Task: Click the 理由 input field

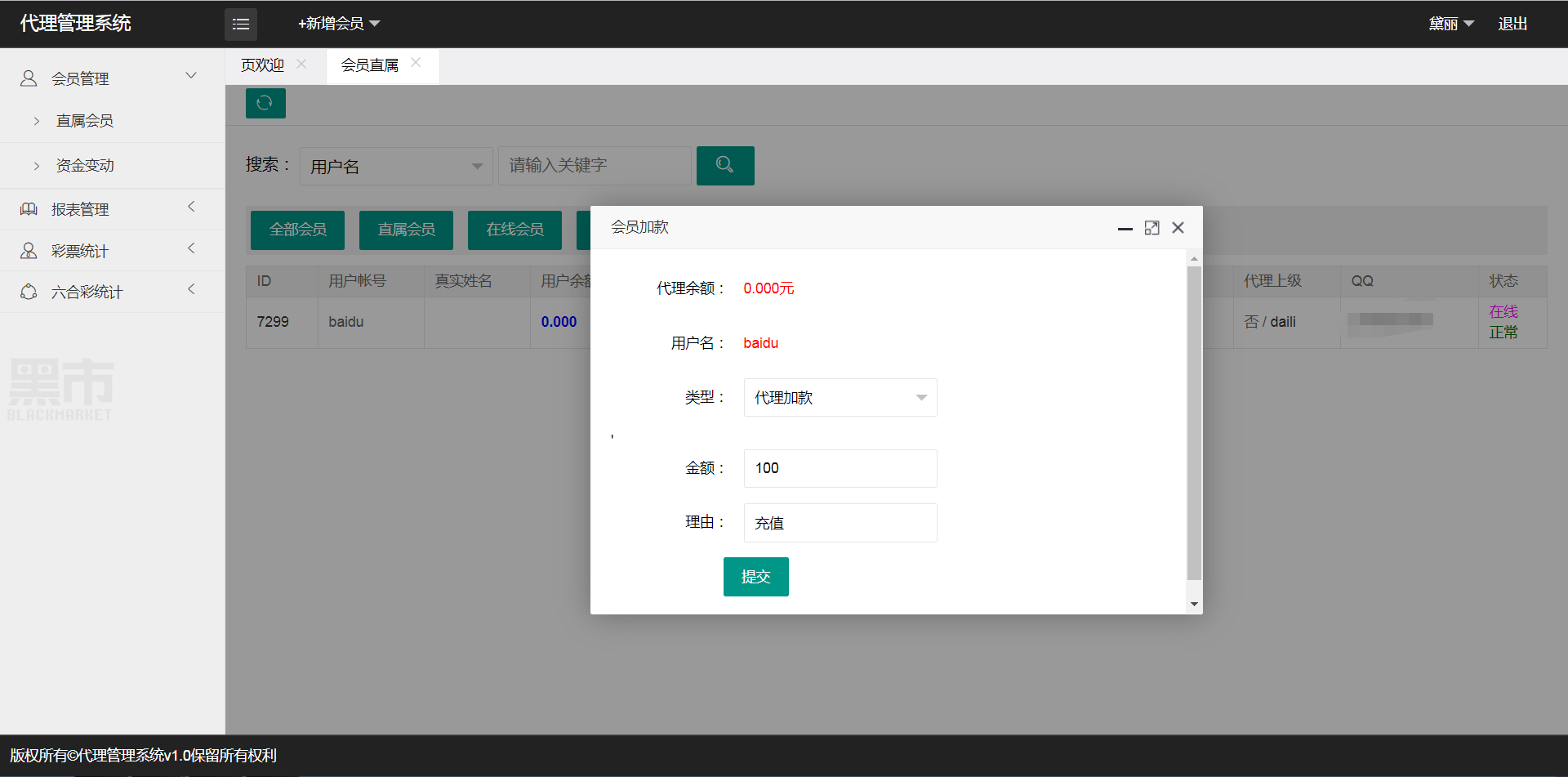Action: click(x=840, y=523)
